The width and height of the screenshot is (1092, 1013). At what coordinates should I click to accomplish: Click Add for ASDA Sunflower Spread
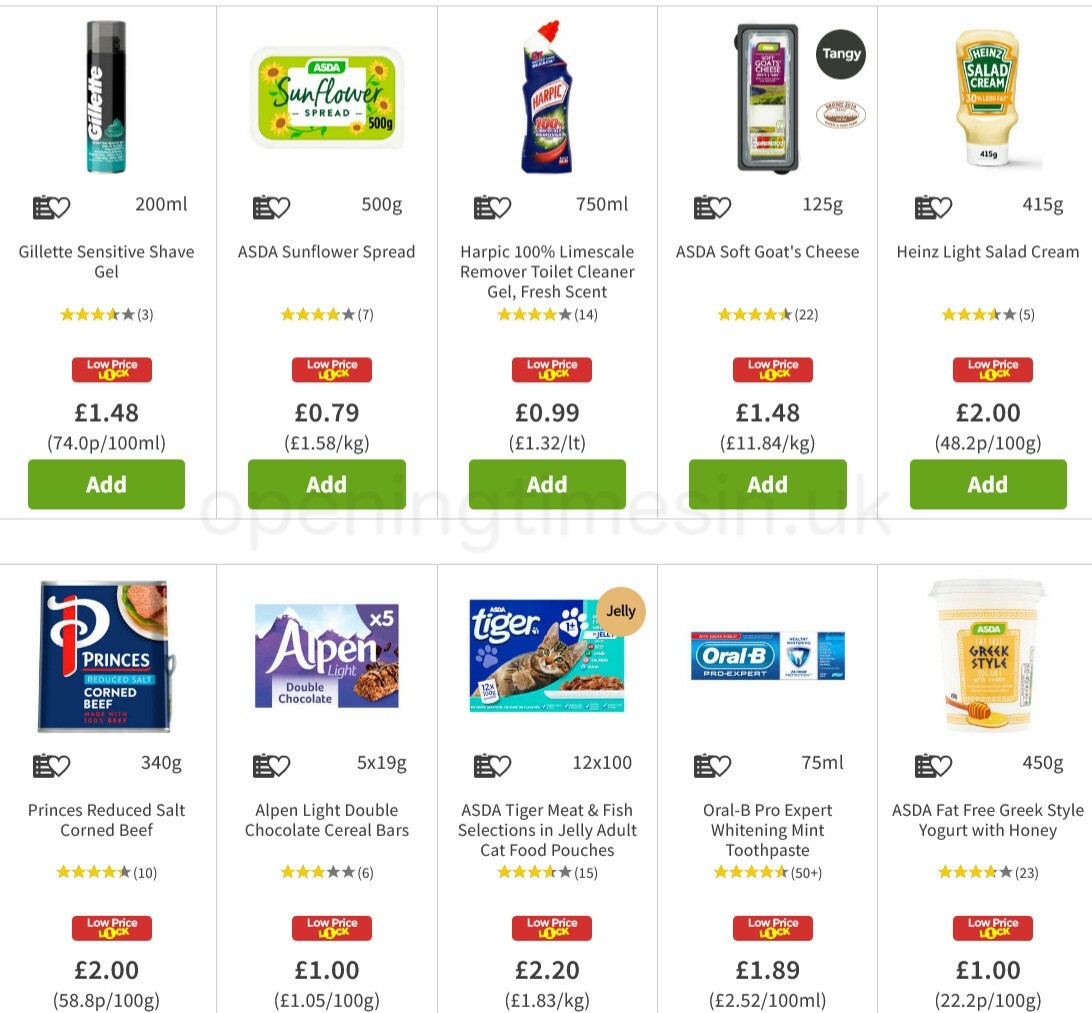pos(327,484)
